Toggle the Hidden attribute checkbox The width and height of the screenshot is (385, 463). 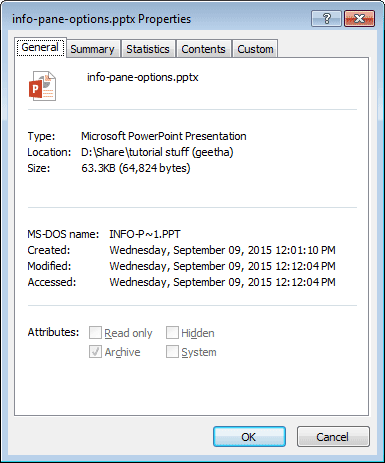[172, 332]
